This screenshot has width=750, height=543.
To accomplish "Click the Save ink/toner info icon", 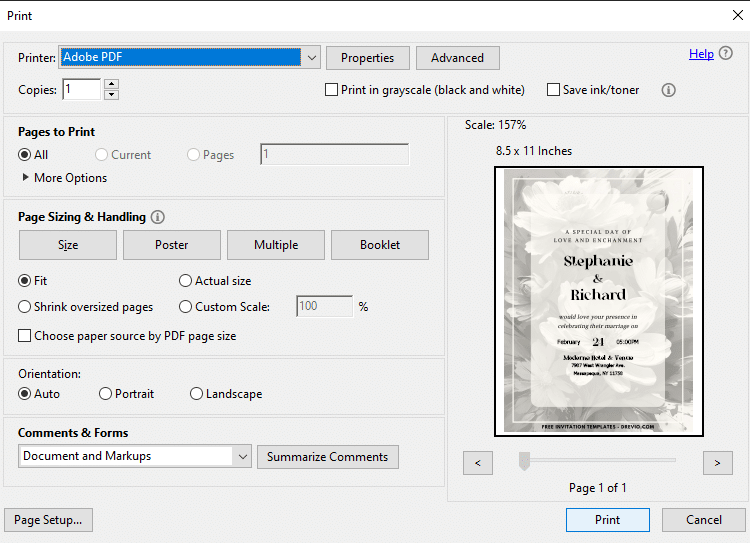I will coord(668,90).
